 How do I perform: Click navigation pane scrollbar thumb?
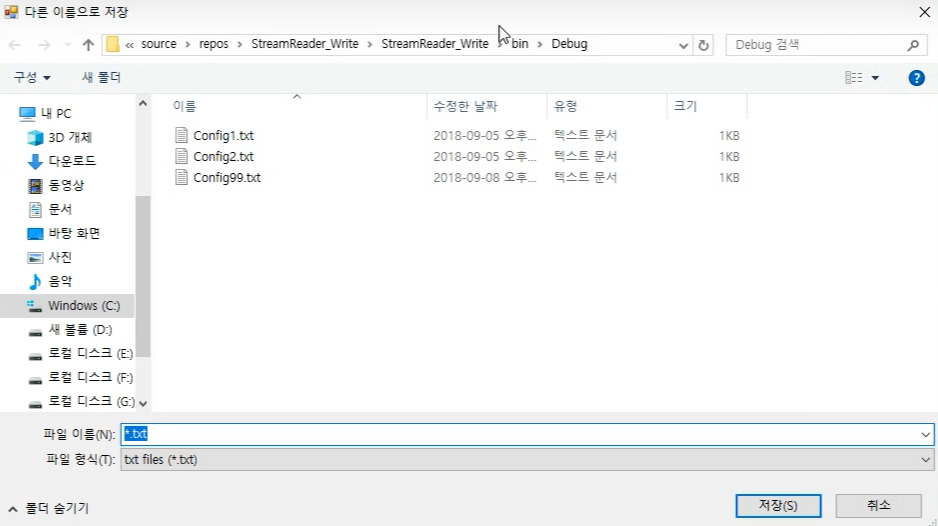pos(142,275)
